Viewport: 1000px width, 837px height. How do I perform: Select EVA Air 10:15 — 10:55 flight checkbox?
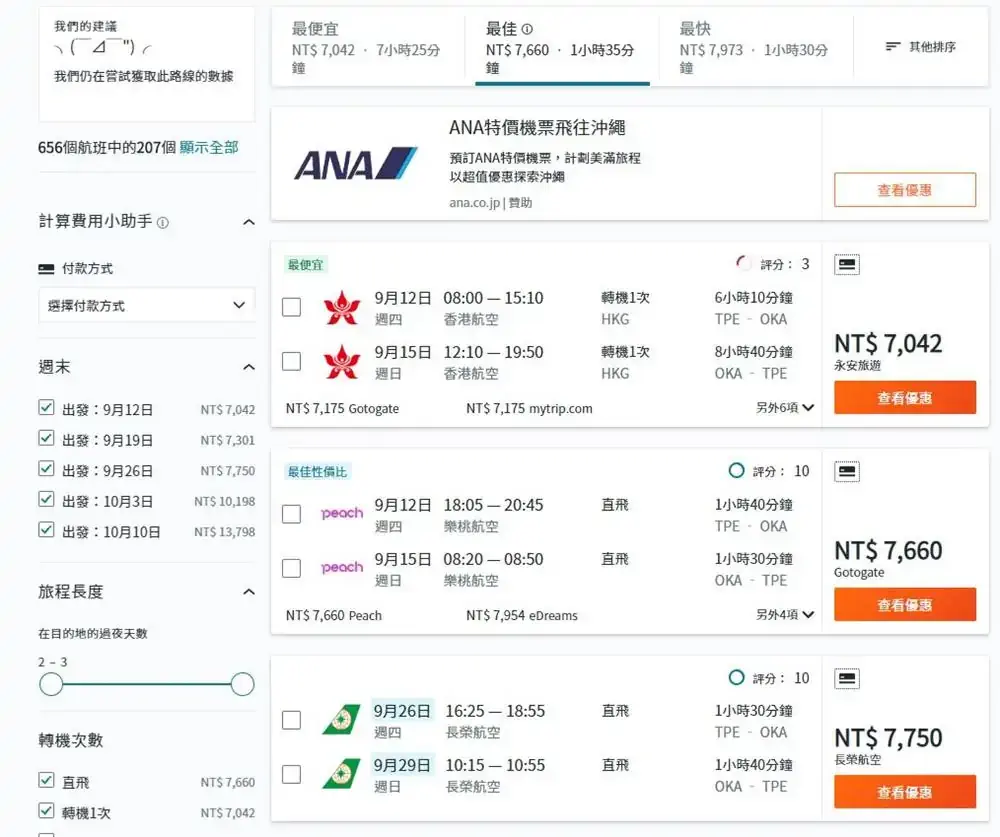[x=291, y=774]
